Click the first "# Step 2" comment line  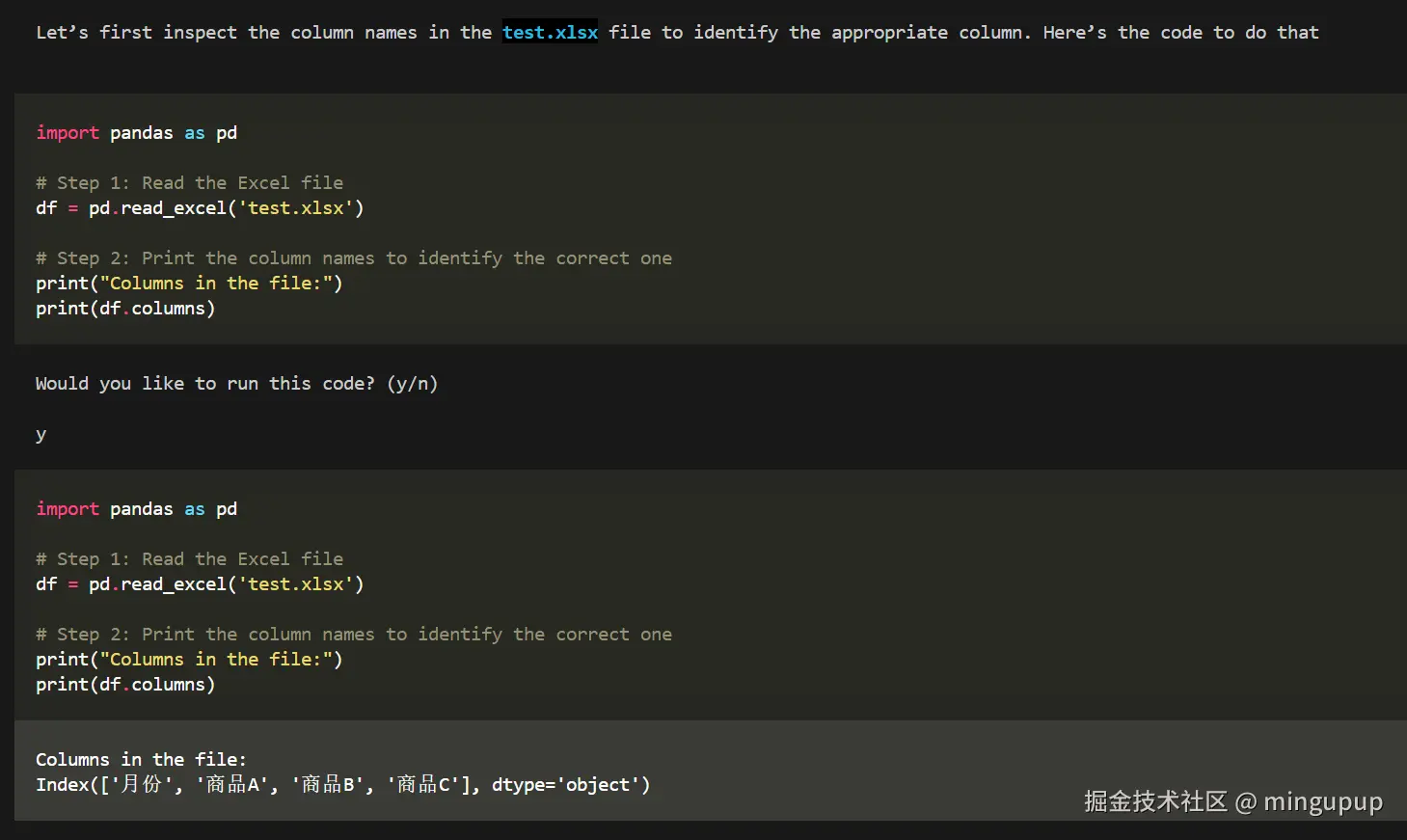354,258
